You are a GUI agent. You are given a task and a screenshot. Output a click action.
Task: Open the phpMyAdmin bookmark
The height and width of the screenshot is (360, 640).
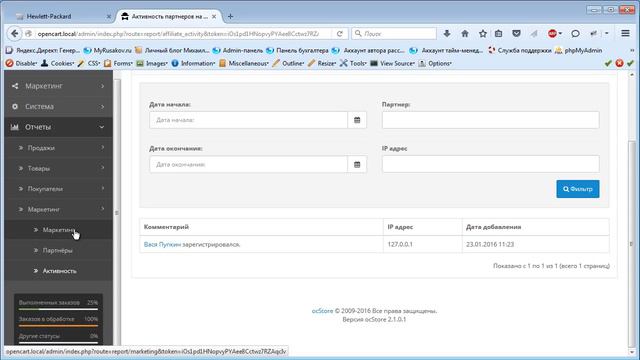tap(578, 50)
